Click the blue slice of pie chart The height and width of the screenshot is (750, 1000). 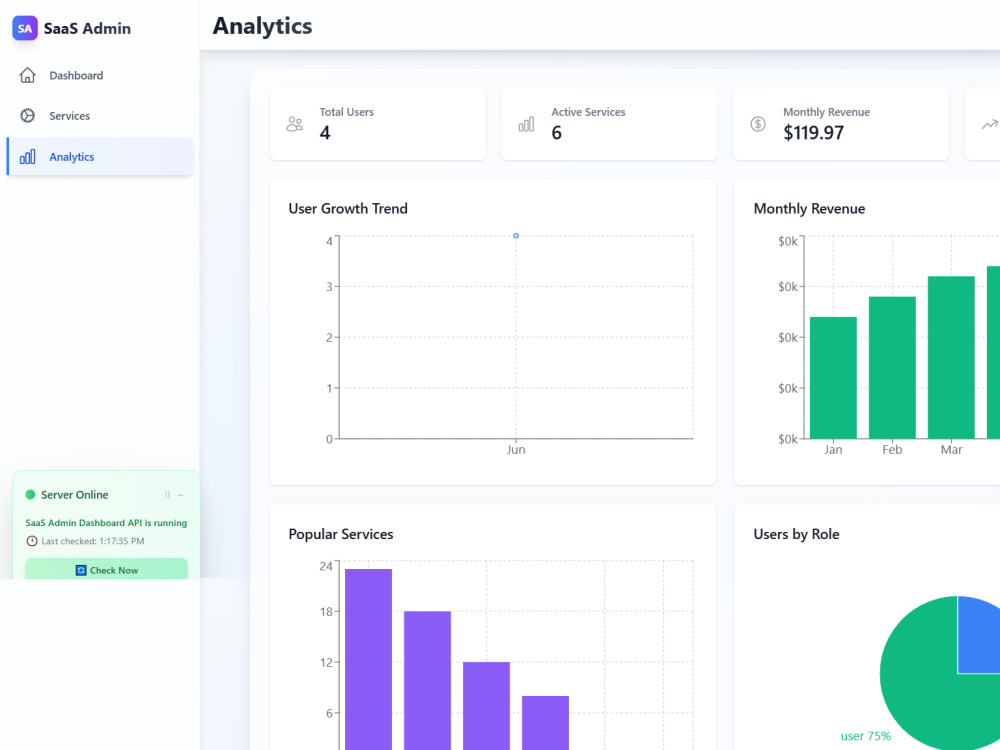[979, 635]
